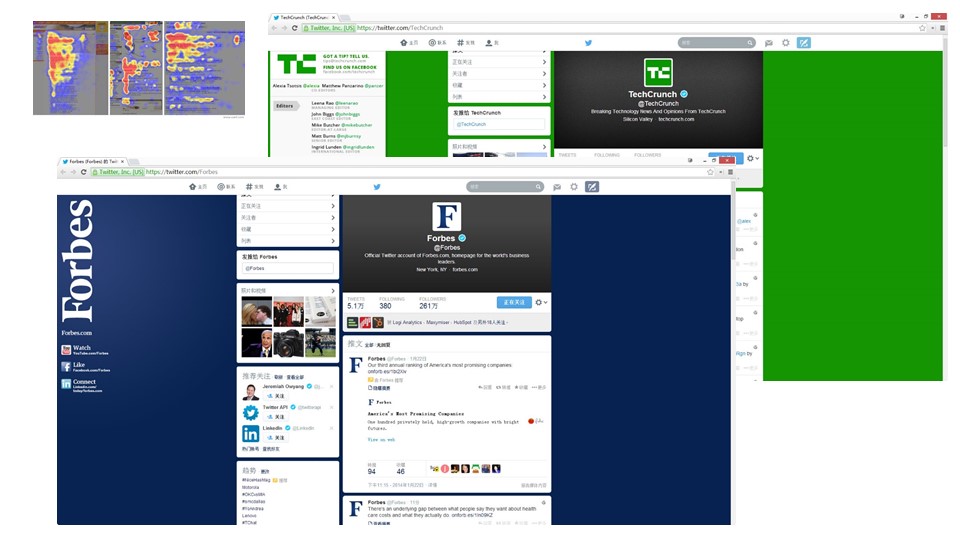The height and width of the screenshot is (540, 960).
Task: Click the @Forbes tweet-to input field
Action: pos(288,268)
